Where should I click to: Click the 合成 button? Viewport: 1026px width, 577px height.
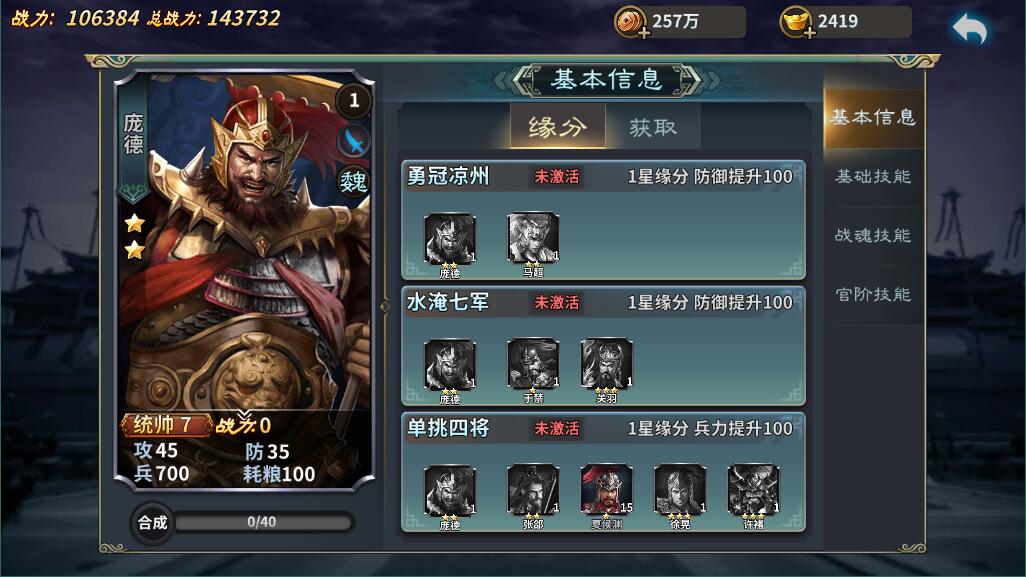(x=152, y=523)
